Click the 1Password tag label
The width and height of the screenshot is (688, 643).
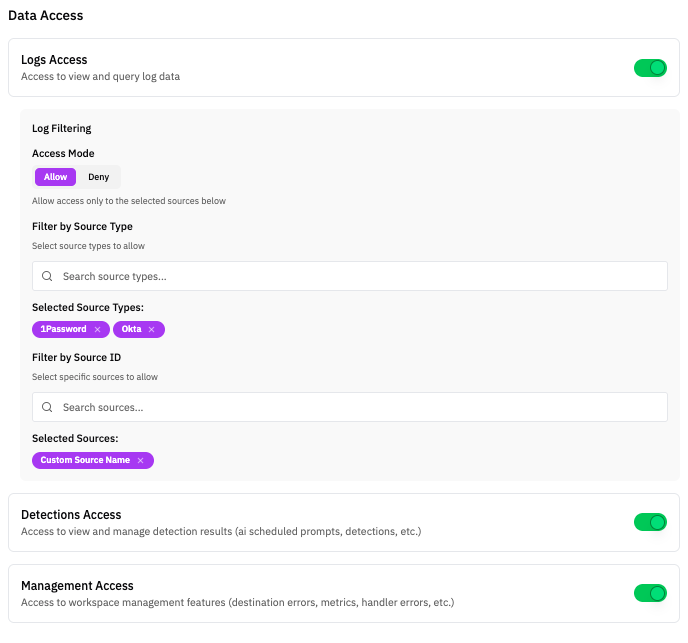click(x=63, y=329)
